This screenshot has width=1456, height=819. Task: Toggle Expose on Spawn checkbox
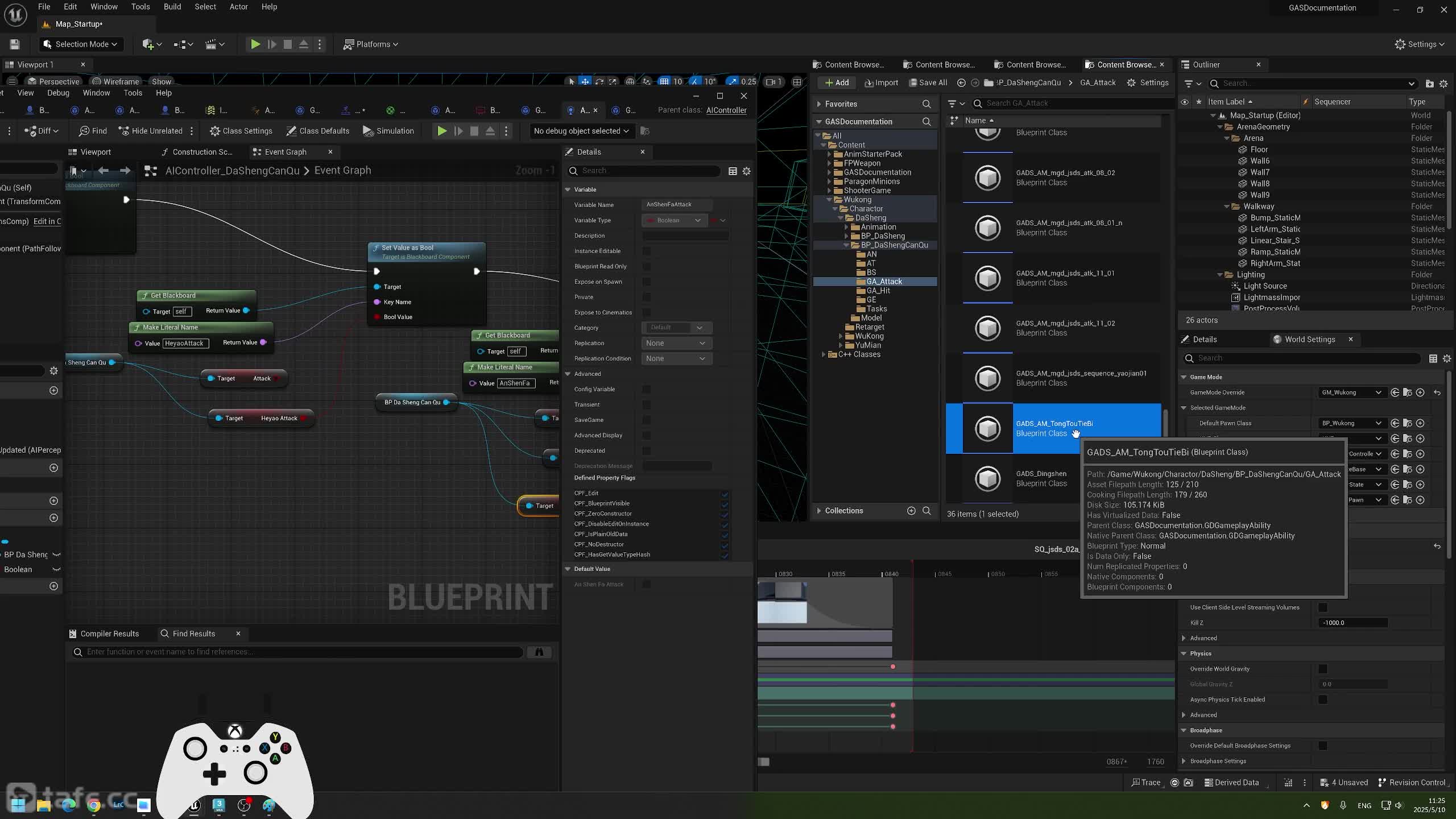click(646, 282)
